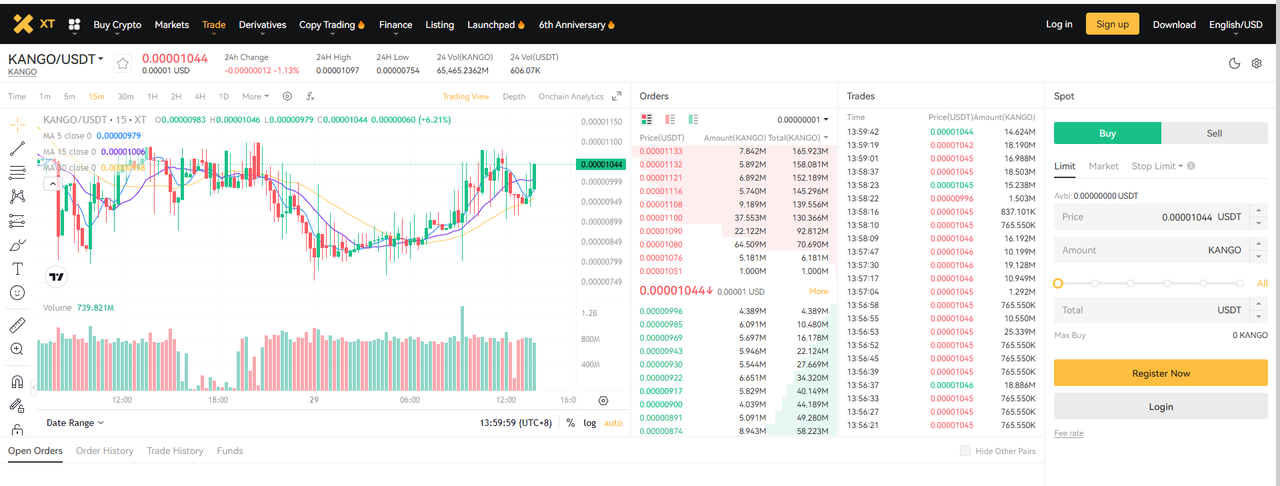This screenshot has height=486, width=1280.
Task: Select the ruler measure tool
Action: 17,325
